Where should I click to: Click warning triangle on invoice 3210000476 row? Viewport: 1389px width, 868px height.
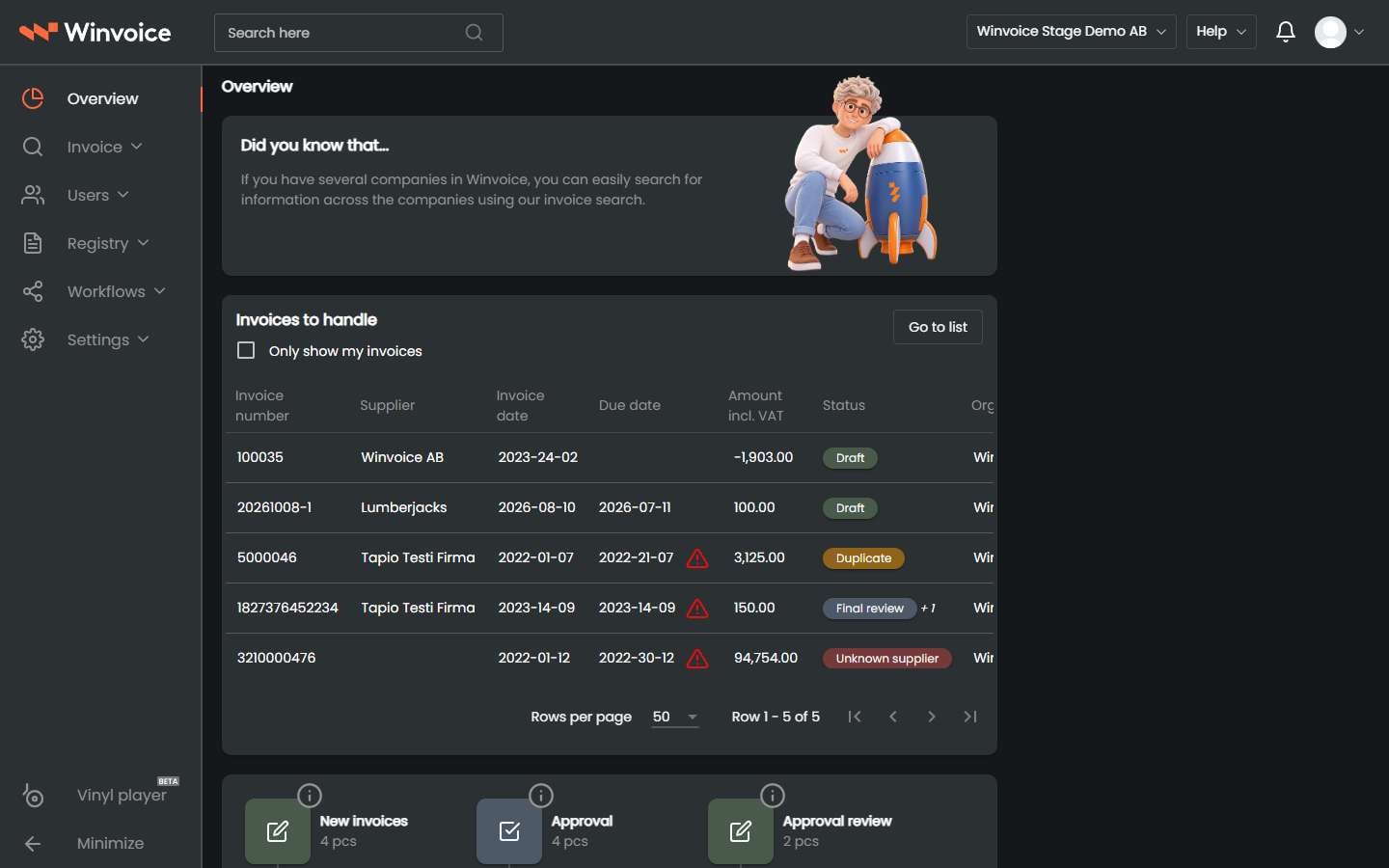[x=697, y=659]
